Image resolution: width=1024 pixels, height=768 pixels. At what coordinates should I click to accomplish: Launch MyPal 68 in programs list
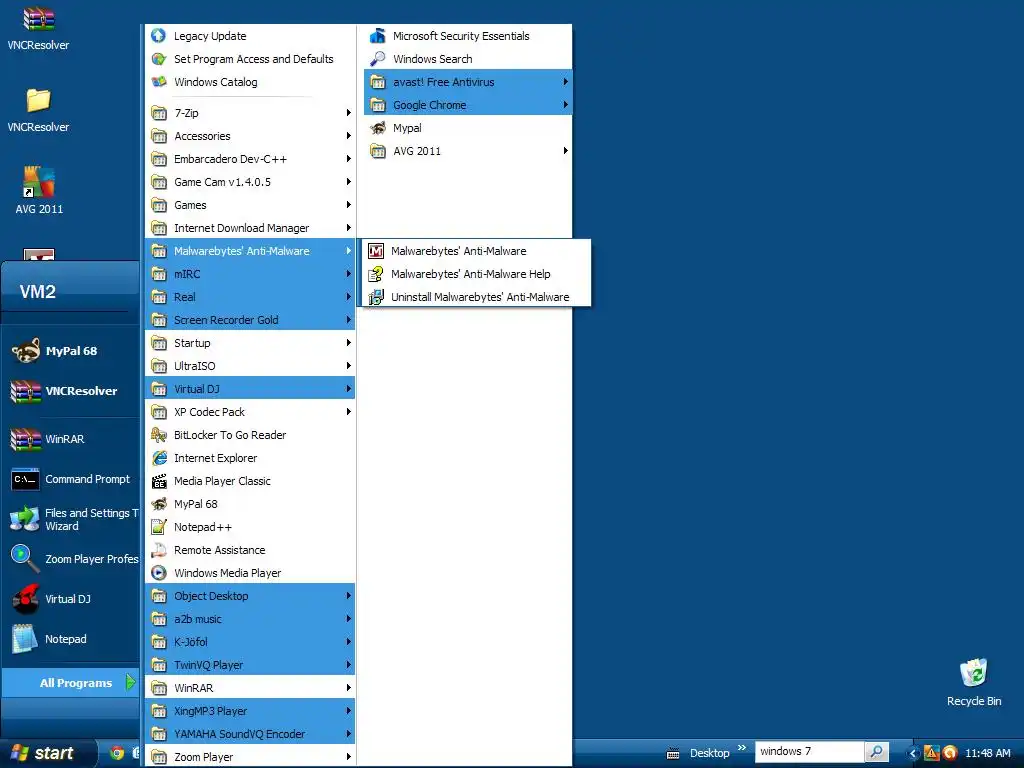249,504
